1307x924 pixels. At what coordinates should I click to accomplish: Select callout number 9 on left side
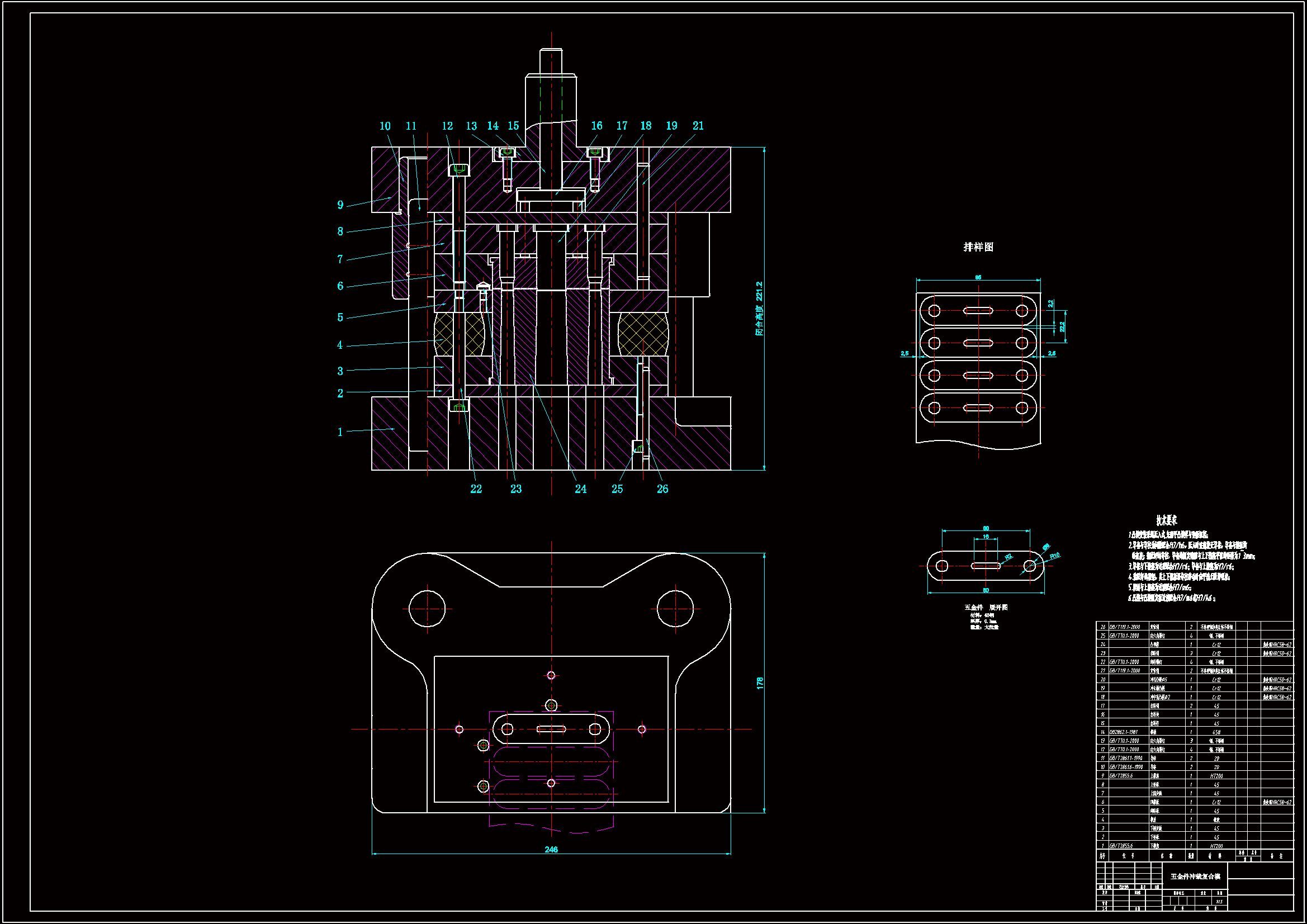point(340,205)
